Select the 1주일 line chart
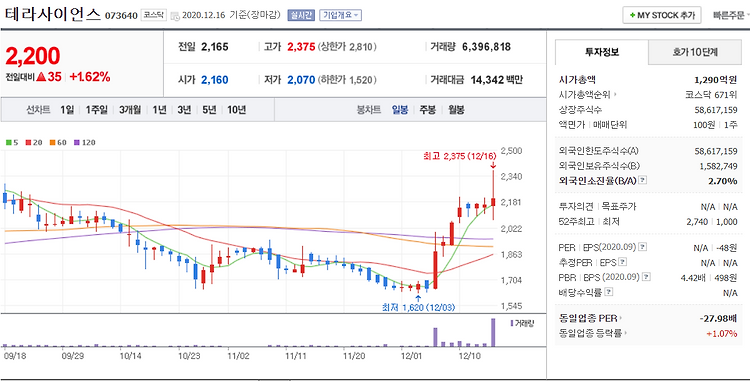This screenshot has height=381, width=750. 97,110
